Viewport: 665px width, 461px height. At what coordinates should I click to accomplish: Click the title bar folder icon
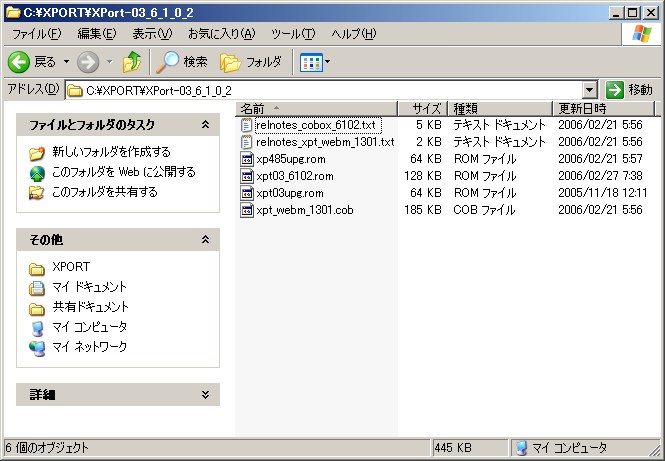tap(13, 12)
